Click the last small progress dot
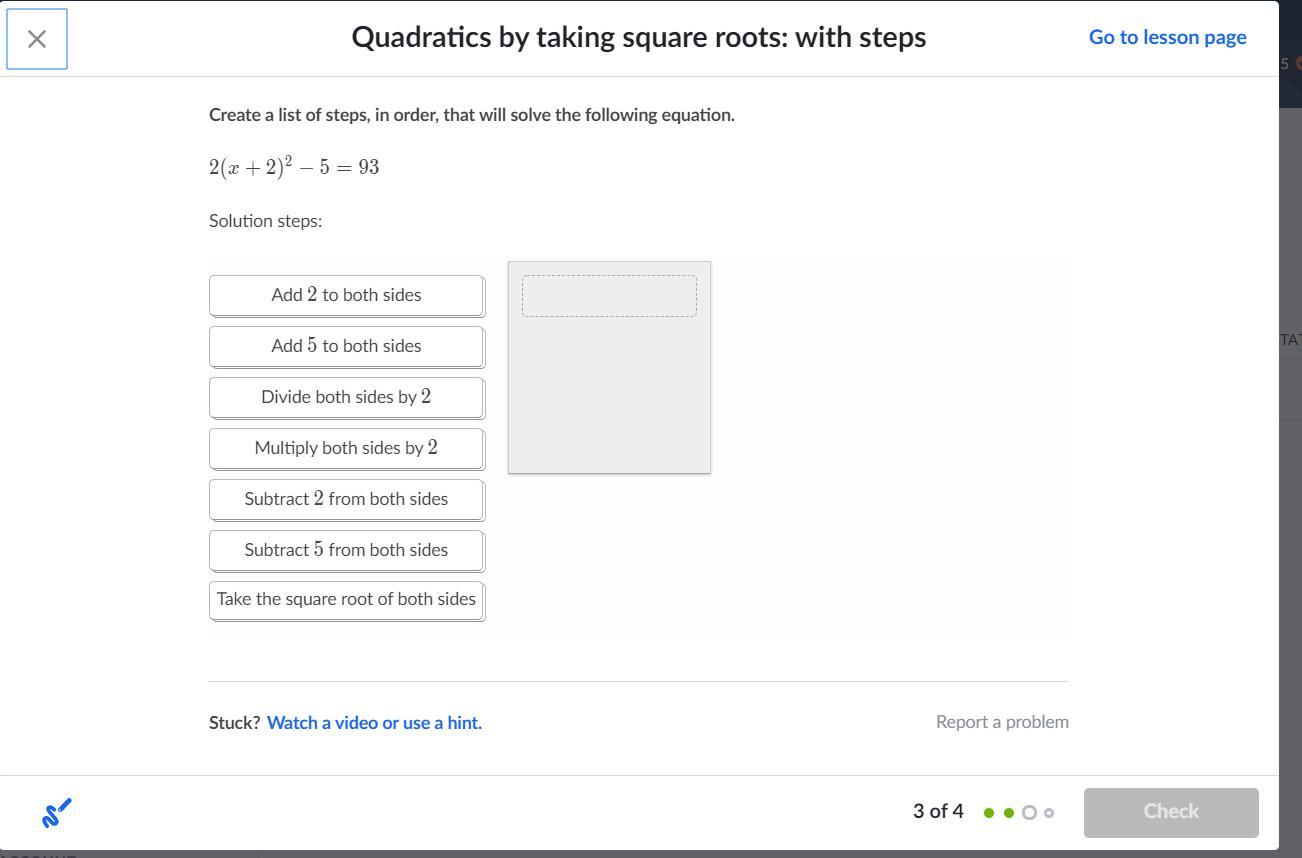The height and width of the screenshot is (858, 1302). [1048, 813]
